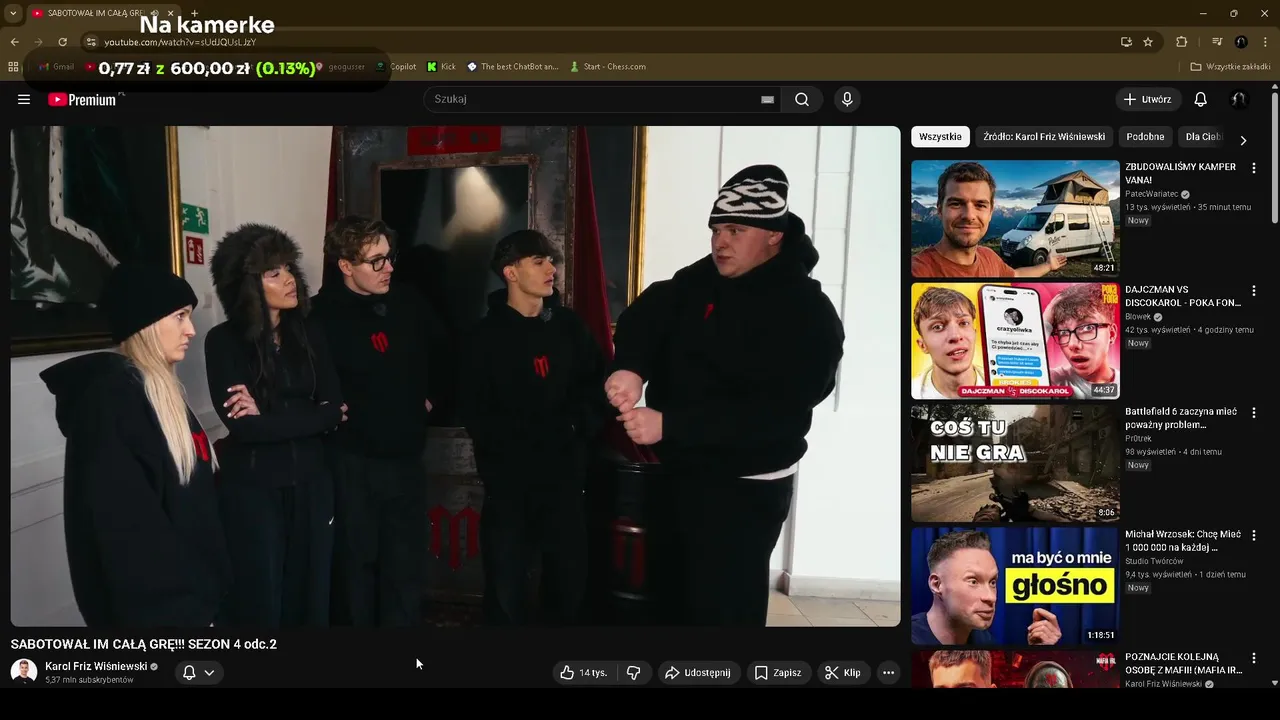The image size is (1280, 720).
Task: Open Karol Friz Wiśniewski channel avatar
Action: (24, 672)
